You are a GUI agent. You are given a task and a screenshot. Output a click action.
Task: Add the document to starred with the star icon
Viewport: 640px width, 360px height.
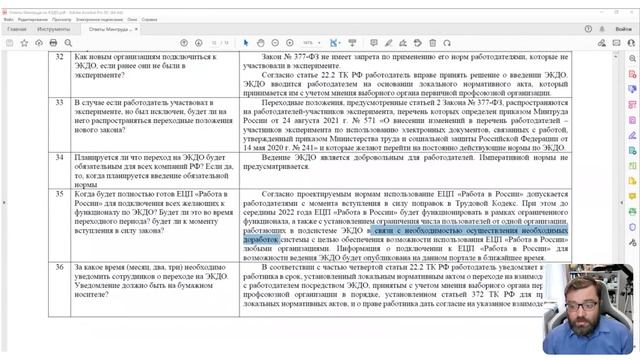click(x=24, y=43)
